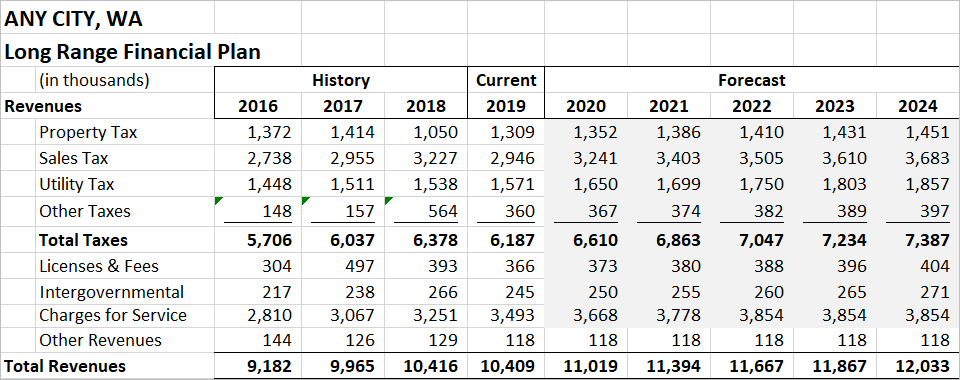The height and width of the screenshot is (380, 960).
Task: Select the 2016 year column header
Action: coord(258,106)
